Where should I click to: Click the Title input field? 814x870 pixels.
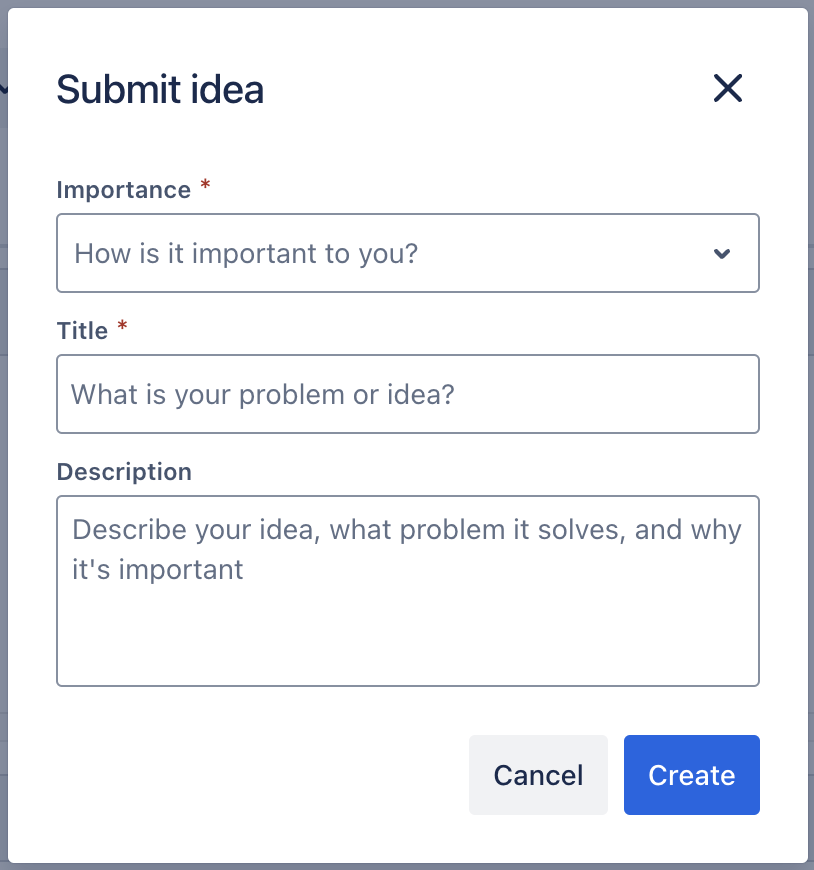(407, 394)
